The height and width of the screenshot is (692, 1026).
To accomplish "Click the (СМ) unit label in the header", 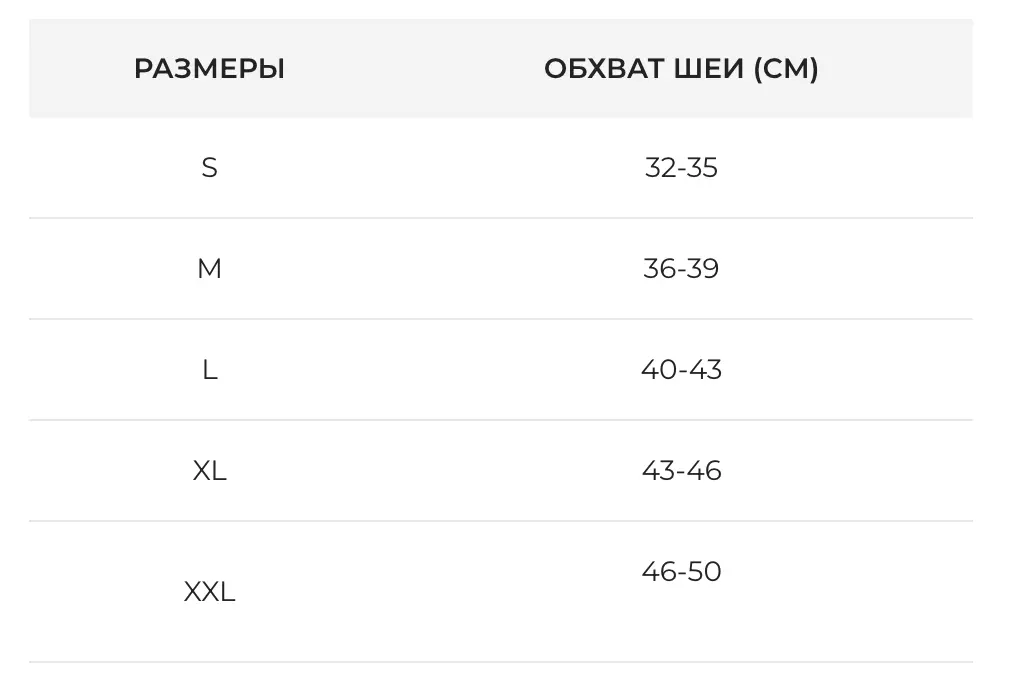I will [786, 69].
